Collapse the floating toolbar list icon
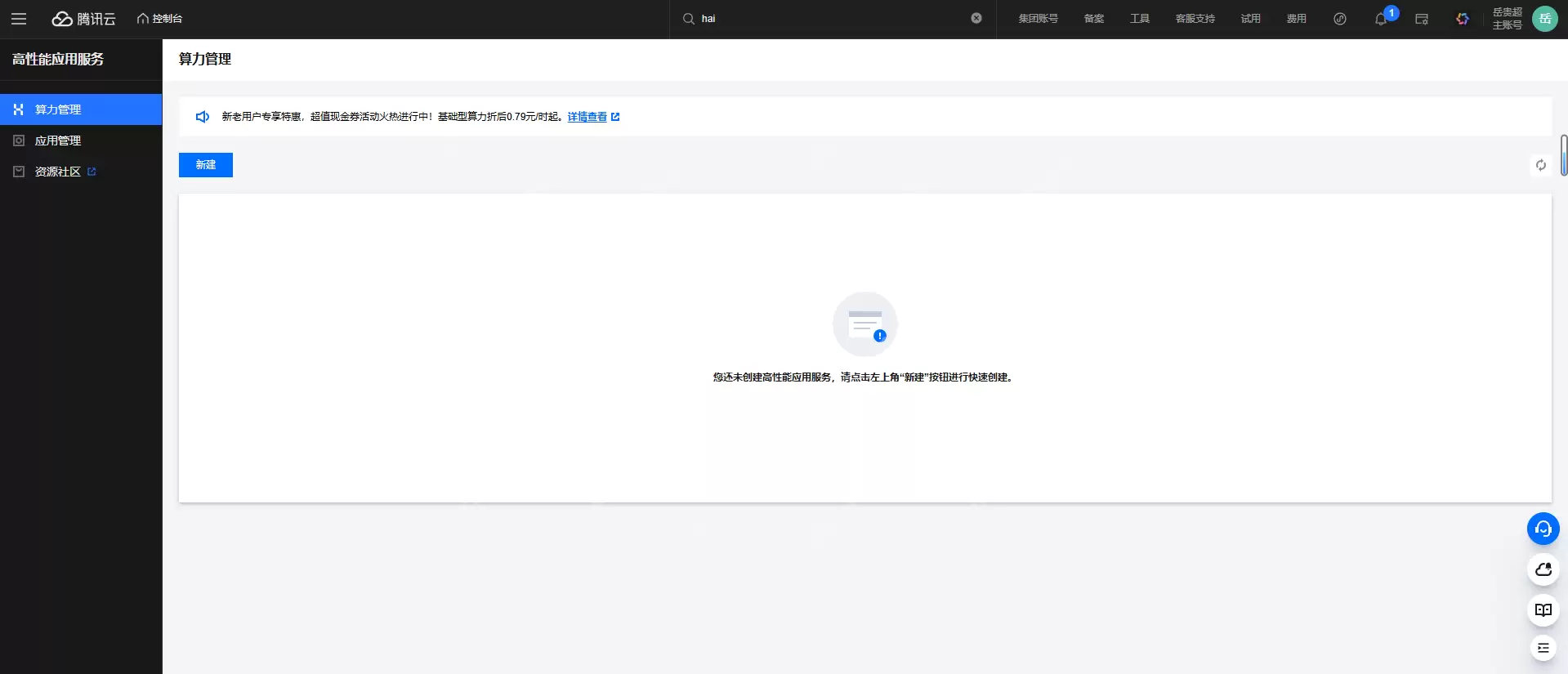The height and width of the screenshot is (674, 1568). pos(1543,648)
